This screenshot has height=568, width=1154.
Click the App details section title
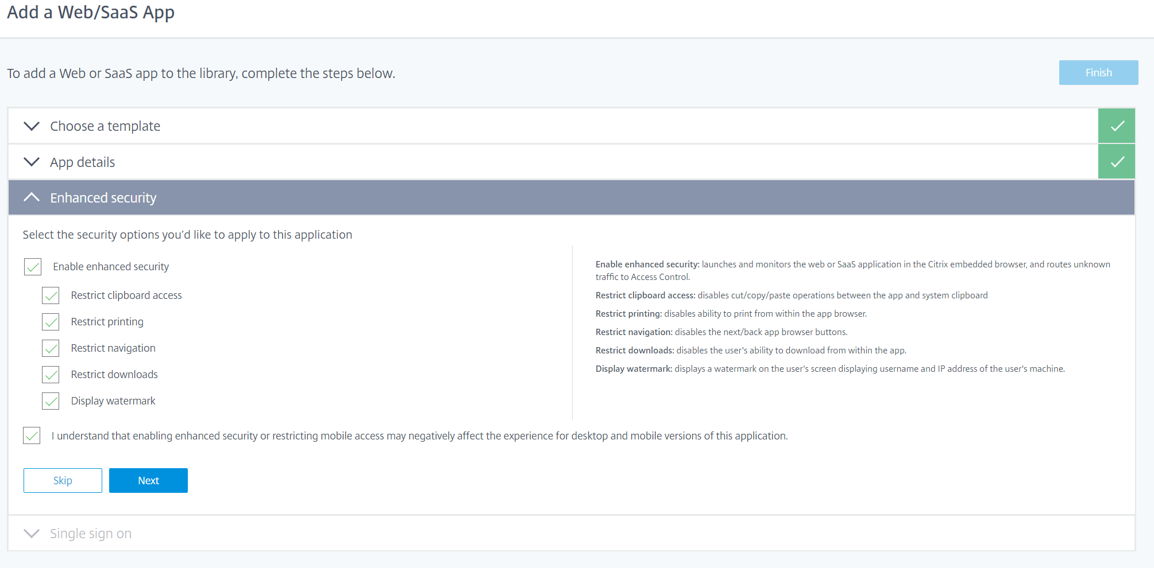click(82, 162)
